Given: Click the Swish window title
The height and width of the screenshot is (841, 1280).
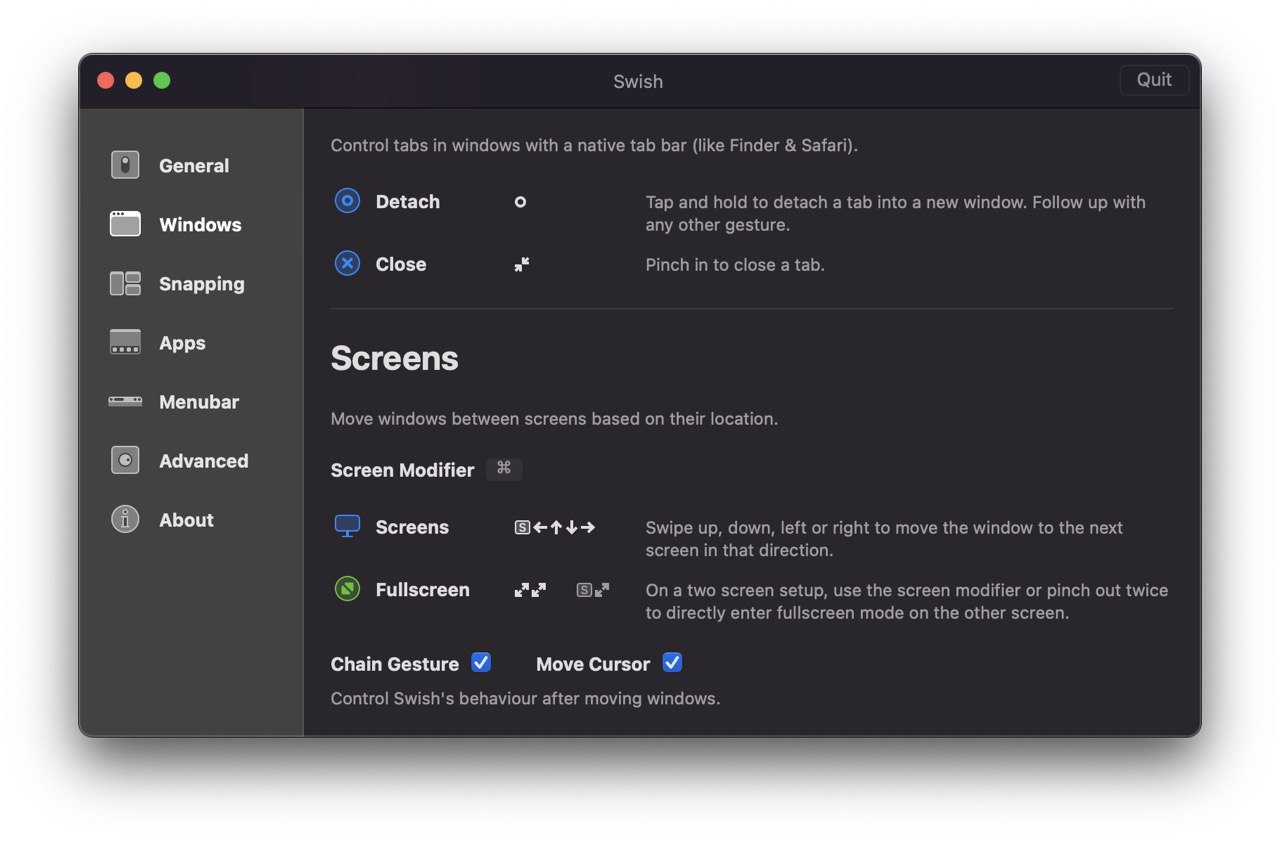Looking at the screenshot, I should click(x=638, y=82).
